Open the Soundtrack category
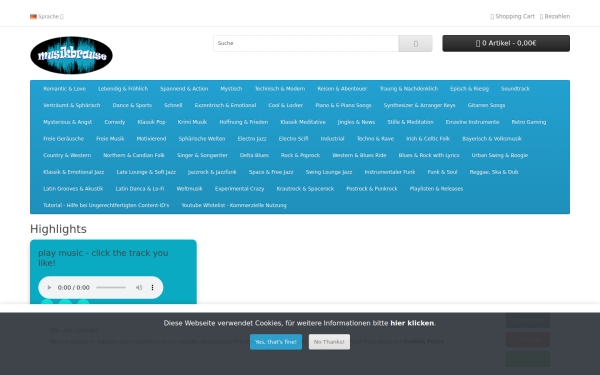This screenshot has width=600, height=375. tap(515, 89)
